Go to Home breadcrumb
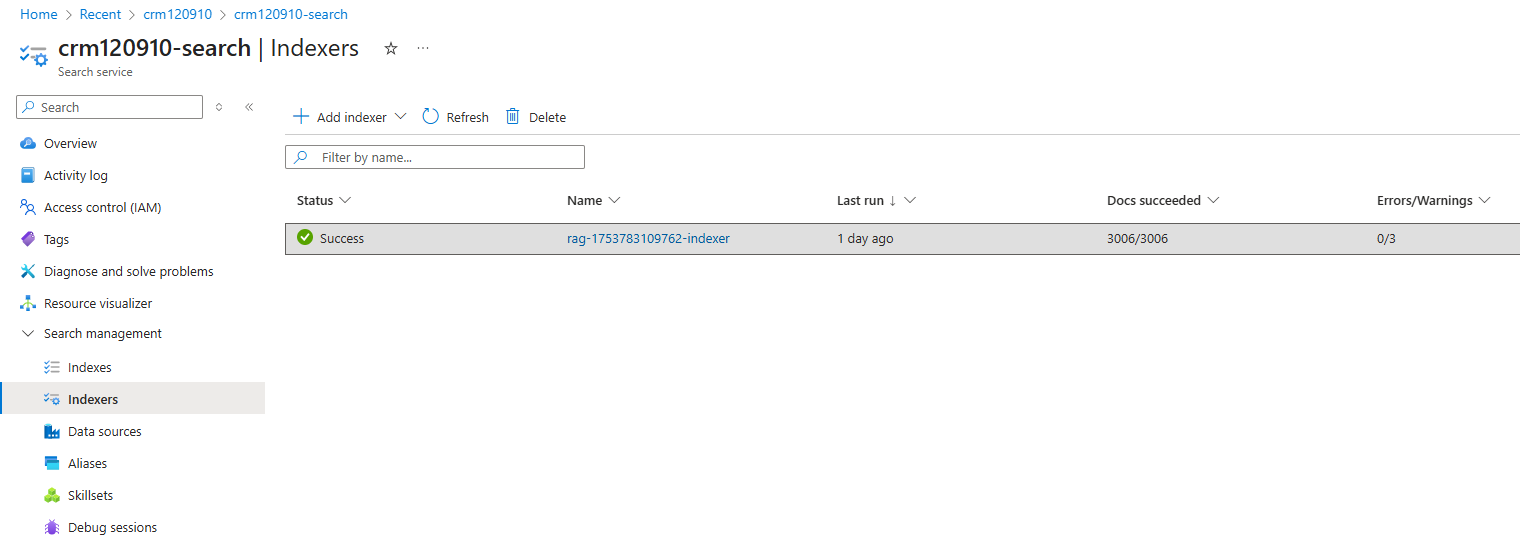 39,14
